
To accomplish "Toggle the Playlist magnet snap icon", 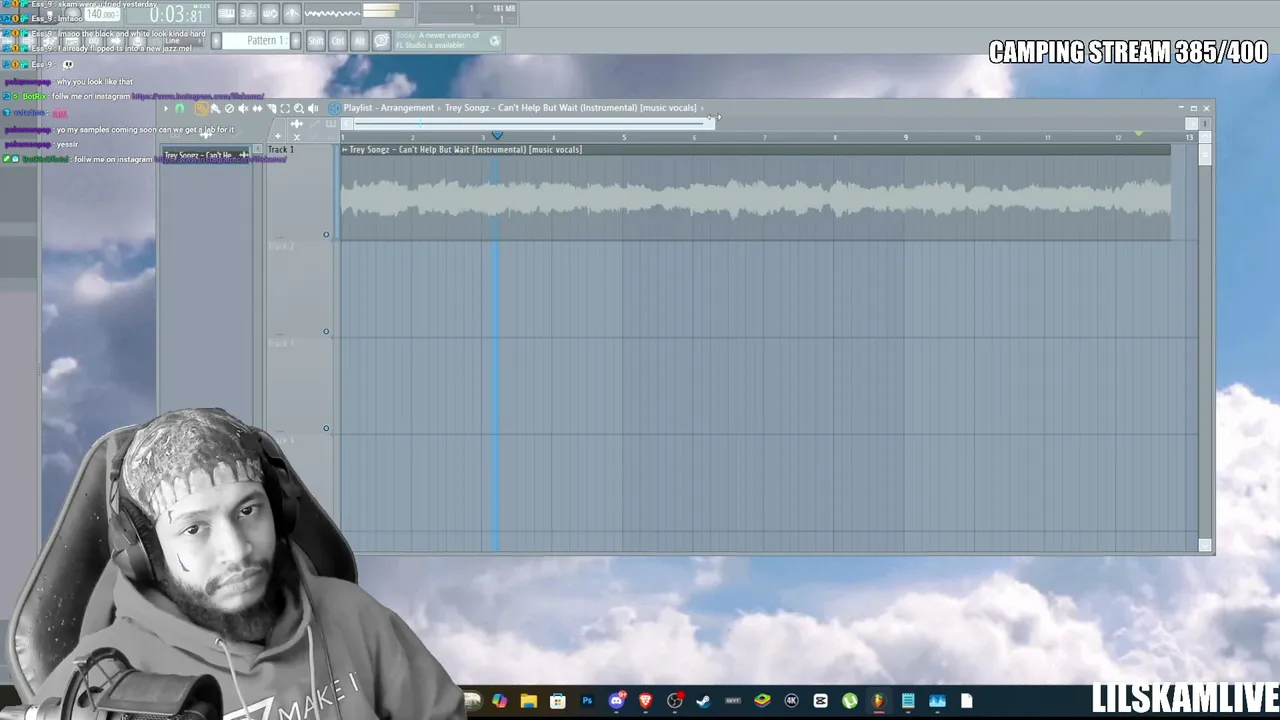I will point(180,108).
